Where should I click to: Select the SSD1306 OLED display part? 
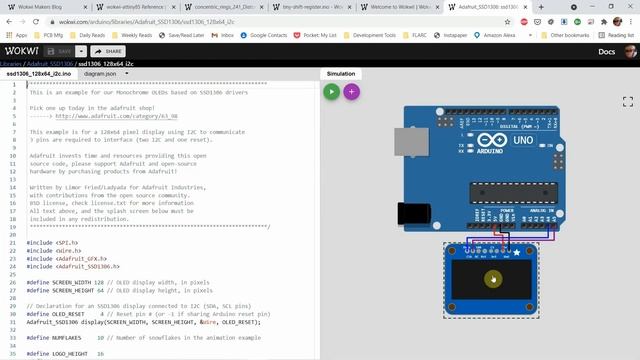point(491,280)
